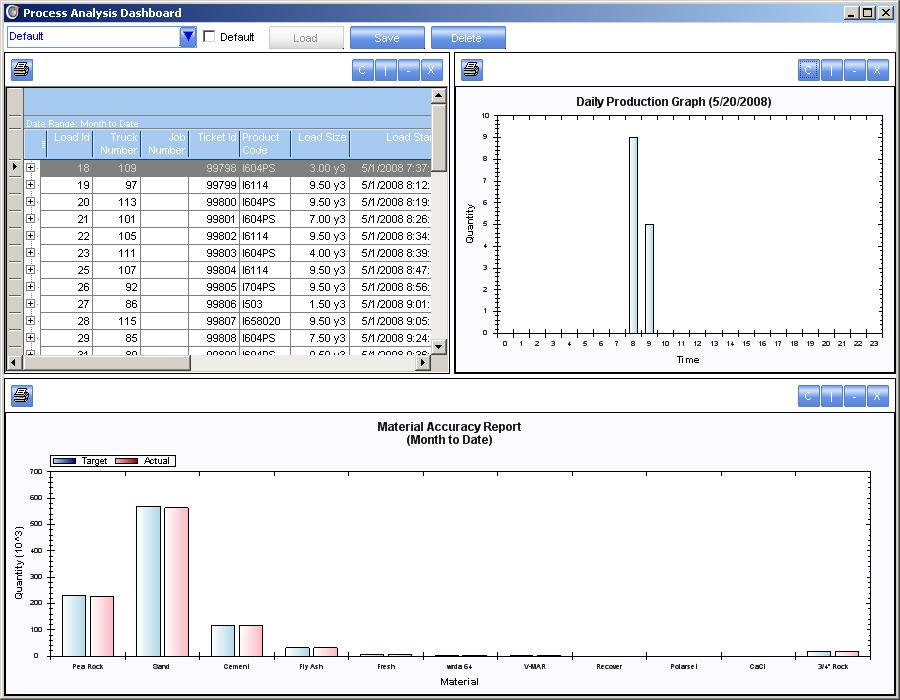Click the minus button in the Material Accuracy panel
Screen dimensions: 900x700
click(854, 396)
